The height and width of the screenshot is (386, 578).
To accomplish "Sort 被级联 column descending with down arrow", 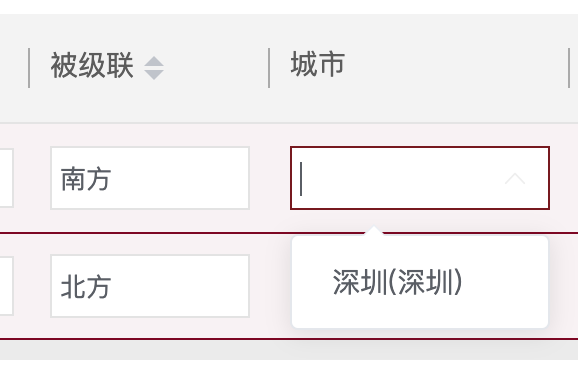I will point(154,74).
